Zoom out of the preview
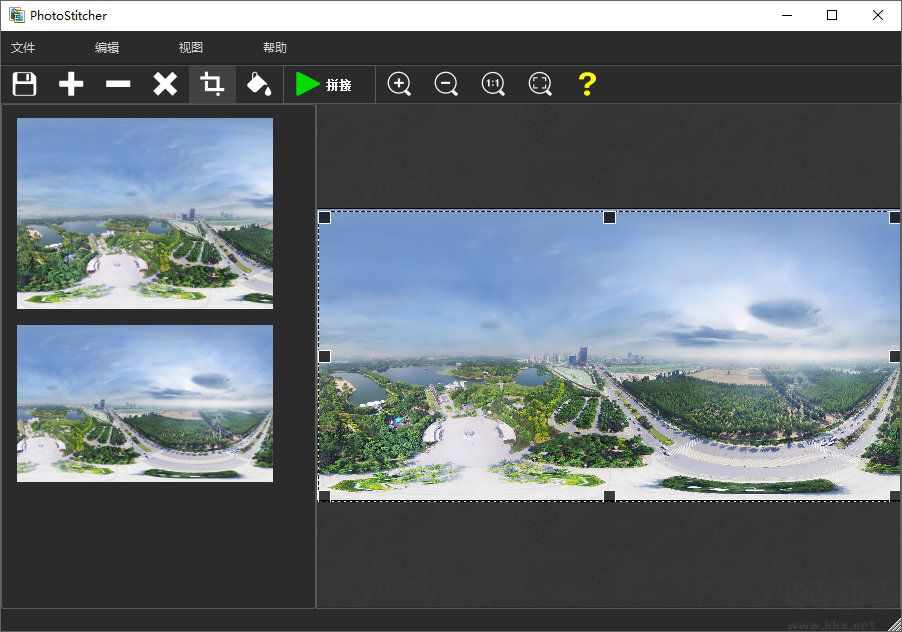The width and height of the screenshot is (902, 632). (x=446, y=84)
